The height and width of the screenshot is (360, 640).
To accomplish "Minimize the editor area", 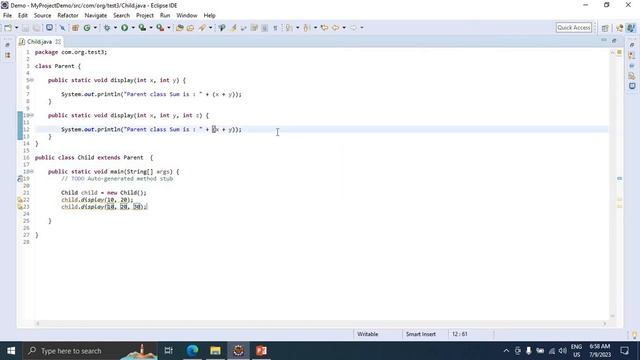I will pyautogui.click(x=604, y=40).
